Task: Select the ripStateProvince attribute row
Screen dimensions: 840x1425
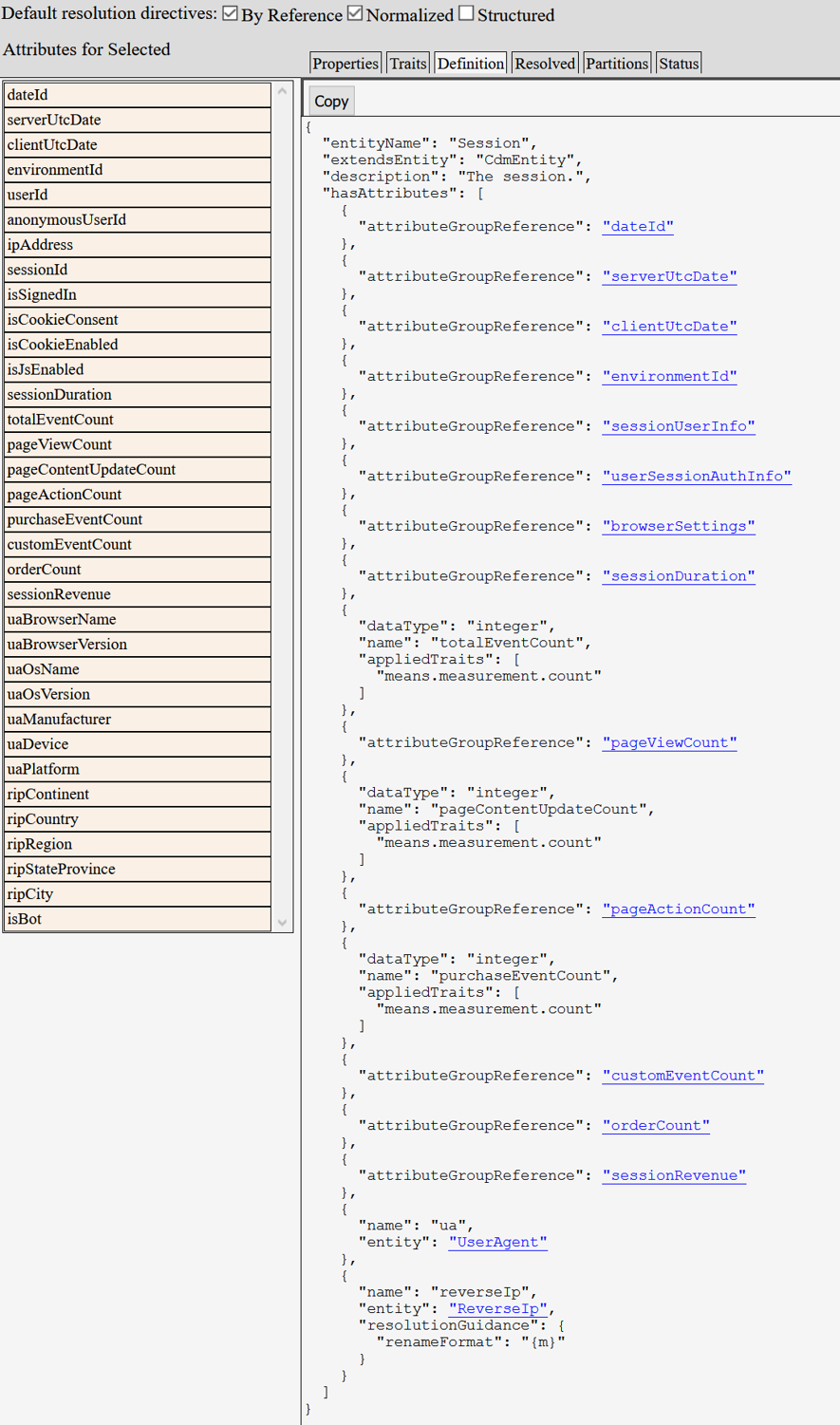Action: click(138, 870)
